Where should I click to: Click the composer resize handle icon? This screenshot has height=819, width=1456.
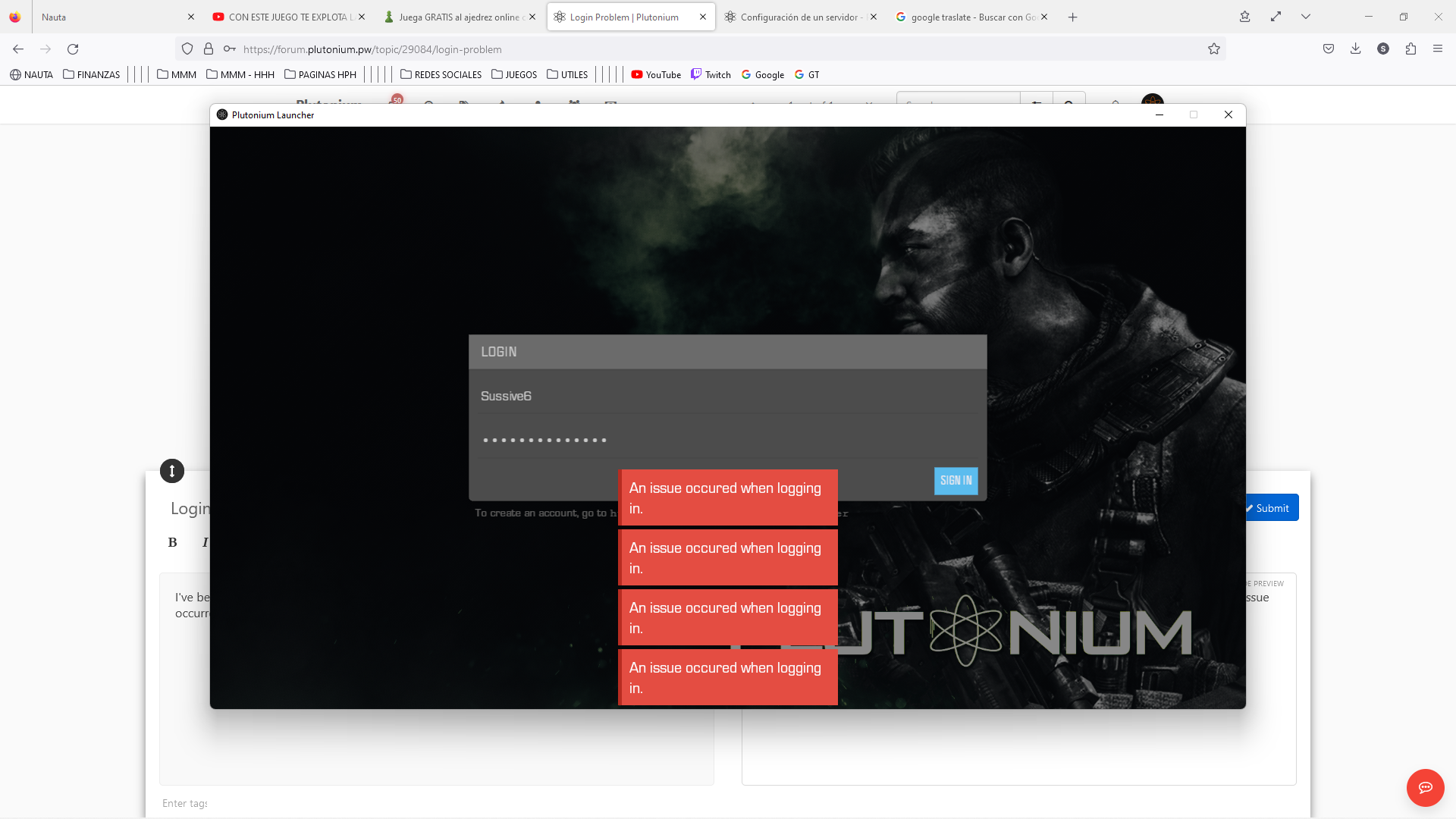[x=172, y=471]
